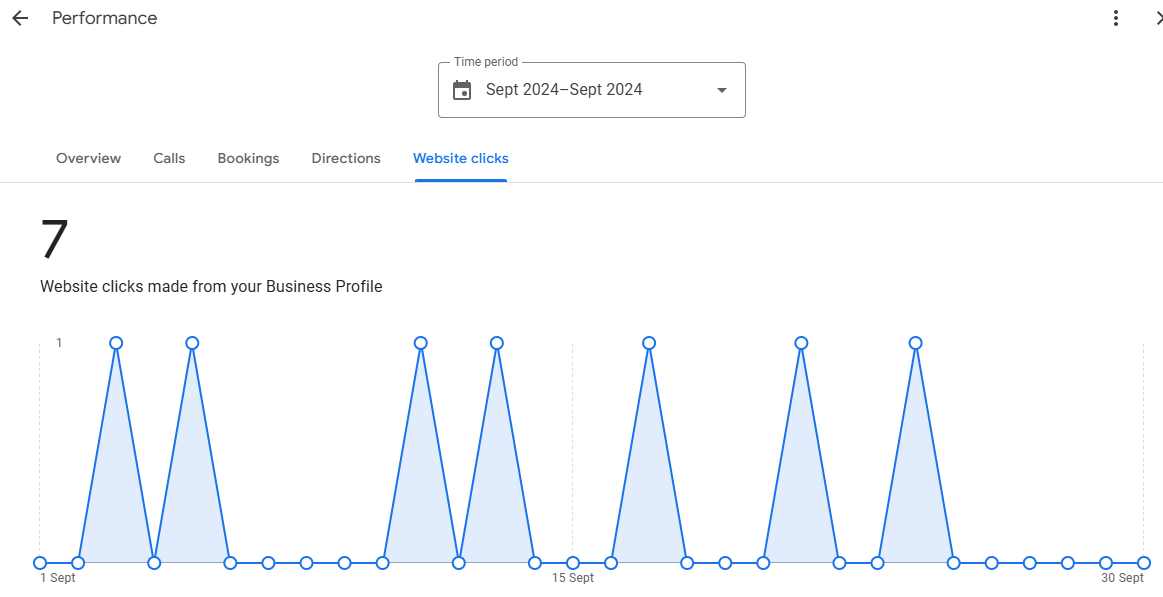Click the data point above the 1 Sept label
This screenshot has height=597, width=1163.
point(40,563)
